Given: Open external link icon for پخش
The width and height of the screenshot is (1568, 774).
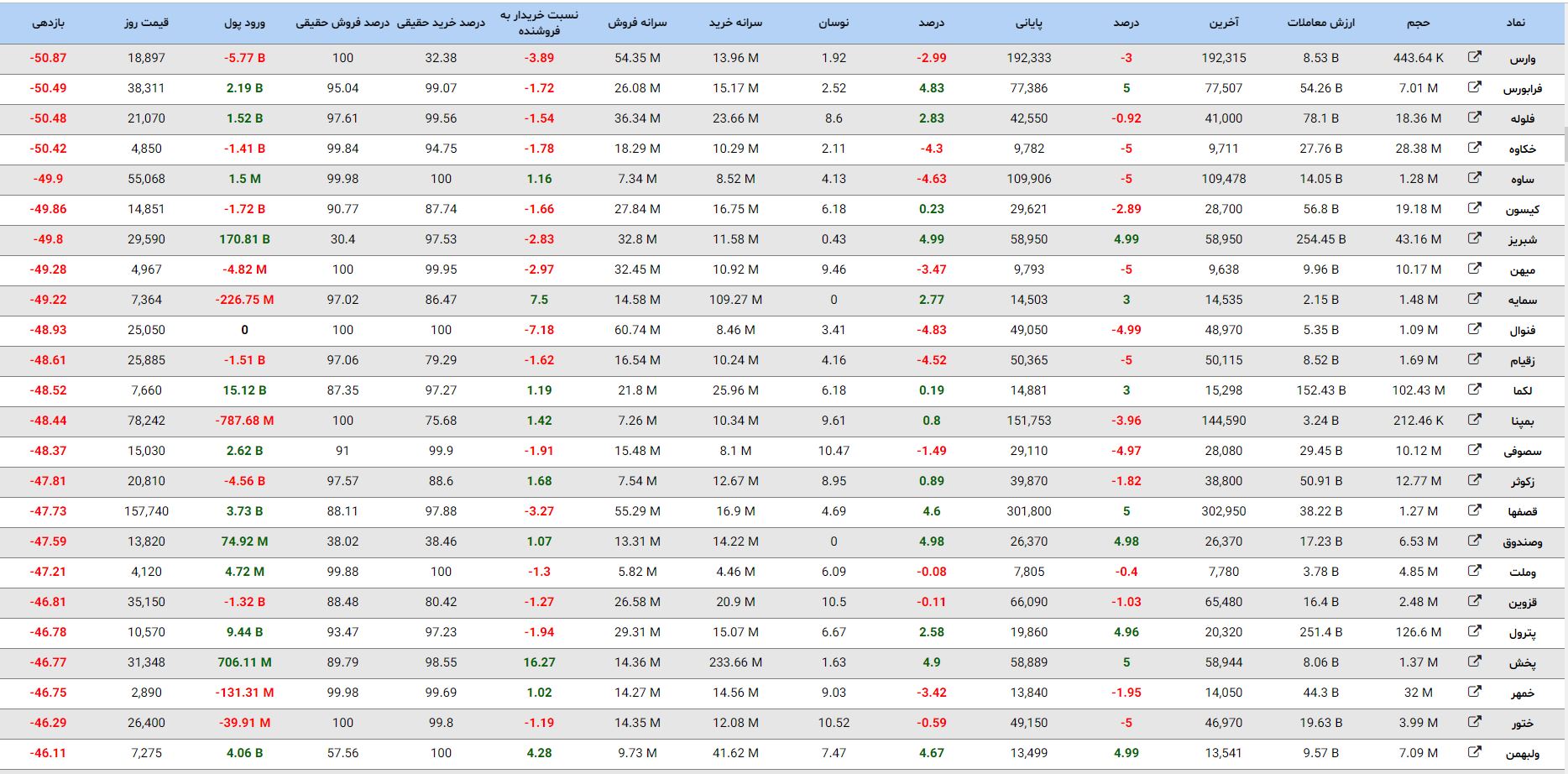Looking at the screenshot, I should (x=1475, y=662).
